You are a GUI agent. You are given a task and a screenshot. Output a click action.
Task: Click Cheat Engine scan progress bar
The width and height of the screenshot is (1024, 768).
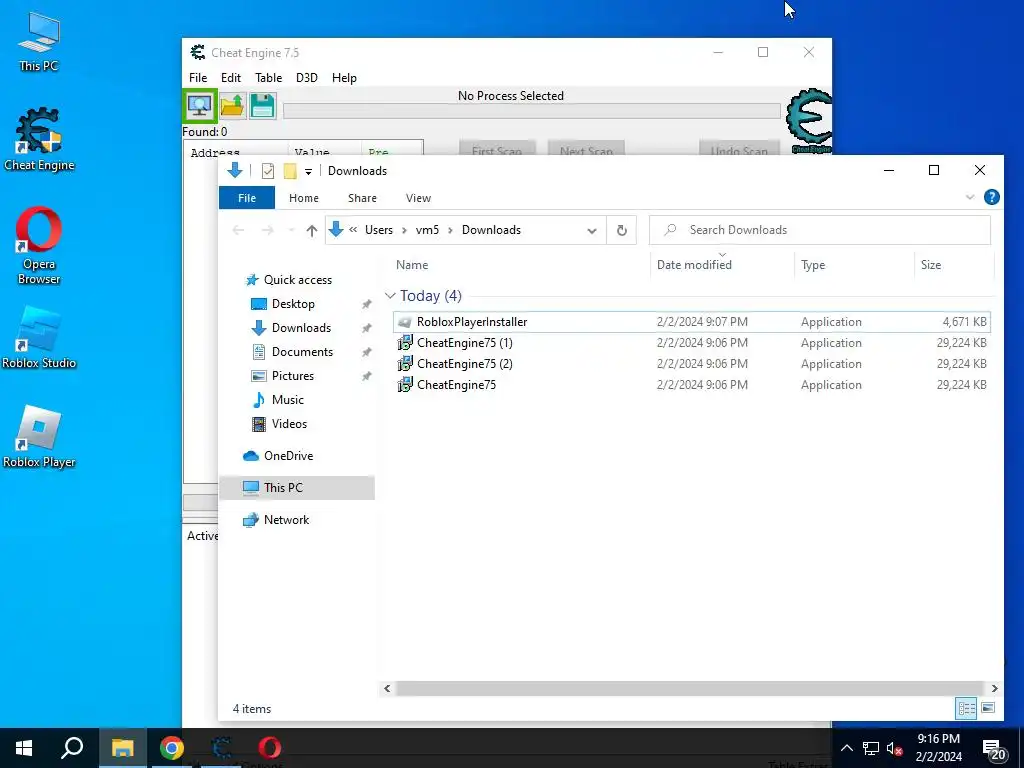(532, 111)
